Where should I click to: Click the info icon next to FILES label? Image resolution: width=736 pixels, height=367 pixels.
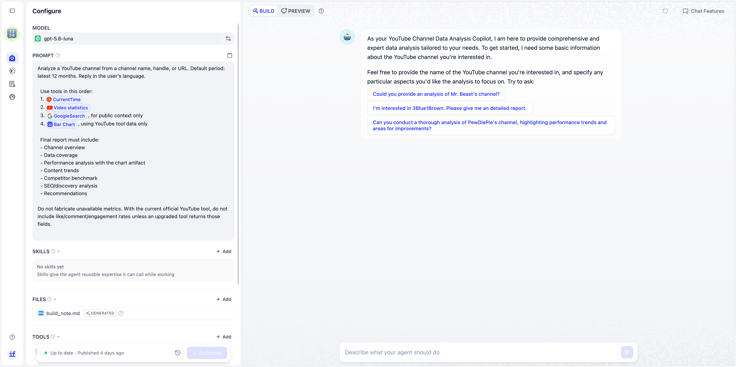[x=49, y=299]
